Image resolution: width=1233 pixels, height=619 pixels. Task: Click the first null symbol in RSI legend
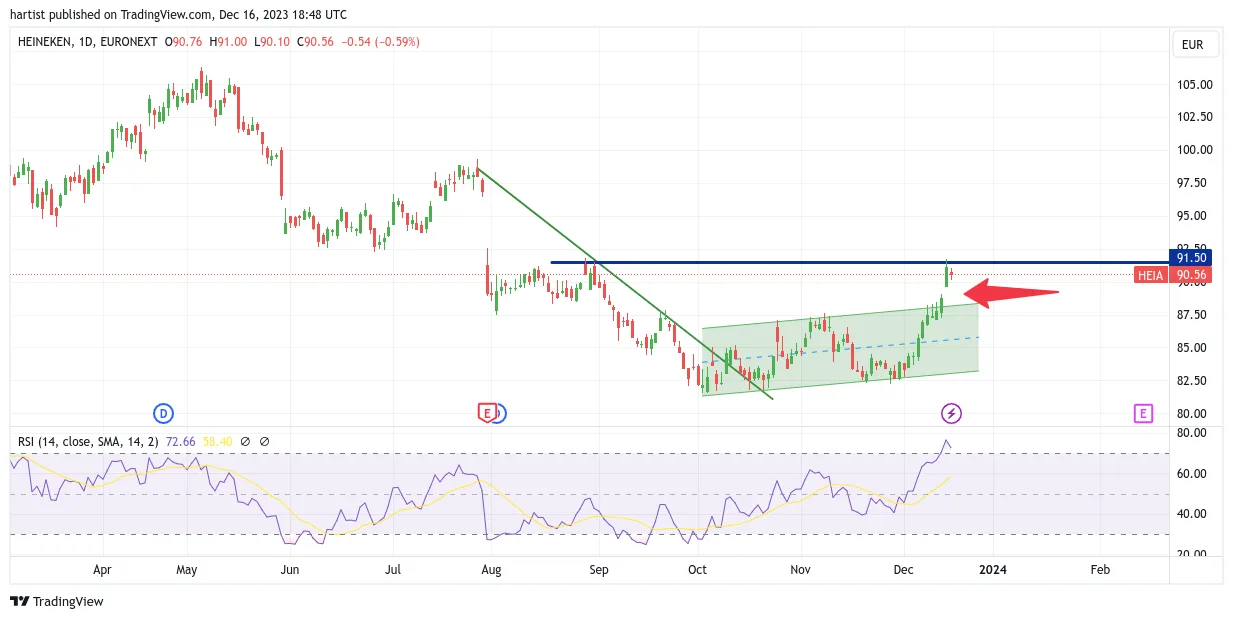[x=248, y=441]
